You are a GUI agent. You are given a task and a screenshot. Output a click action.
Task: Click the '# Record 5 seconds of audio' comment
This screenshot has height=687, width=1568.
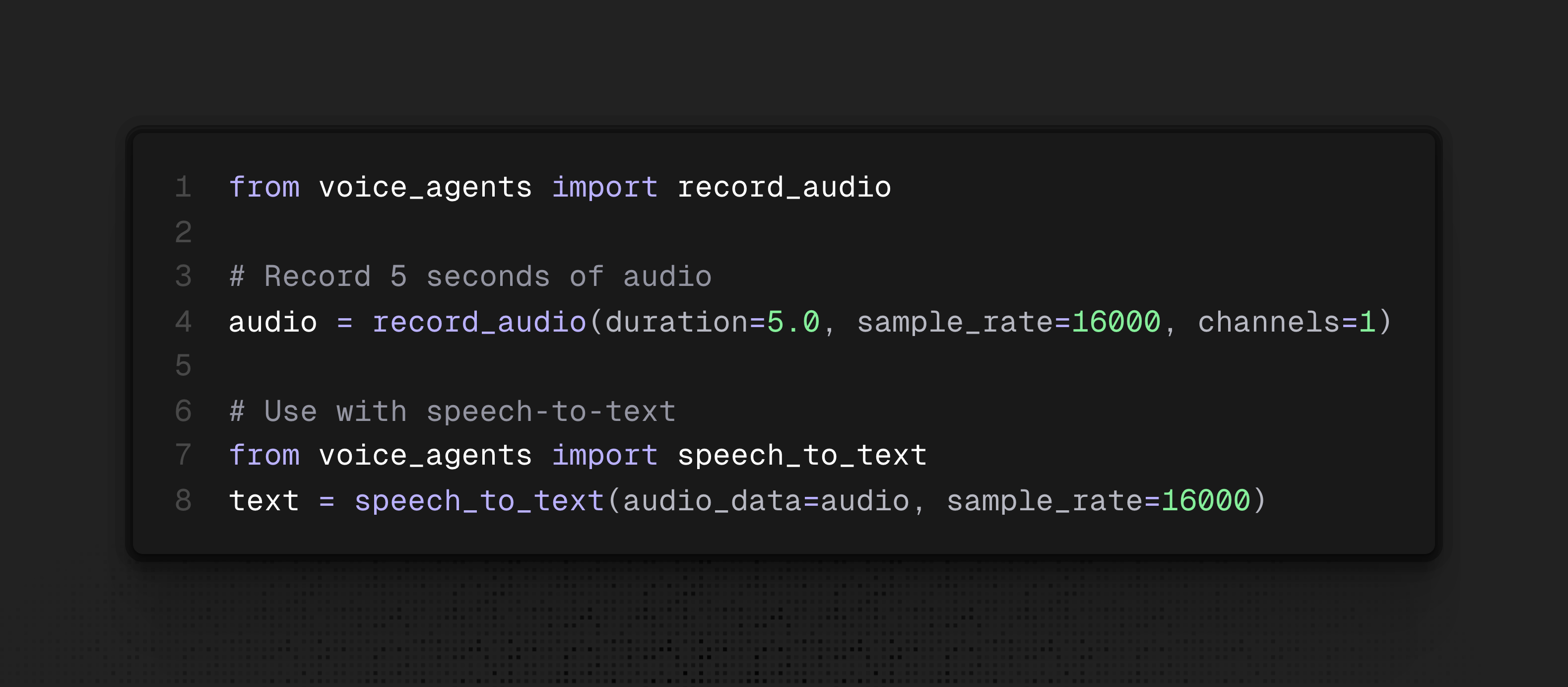[x=470, y=276]
